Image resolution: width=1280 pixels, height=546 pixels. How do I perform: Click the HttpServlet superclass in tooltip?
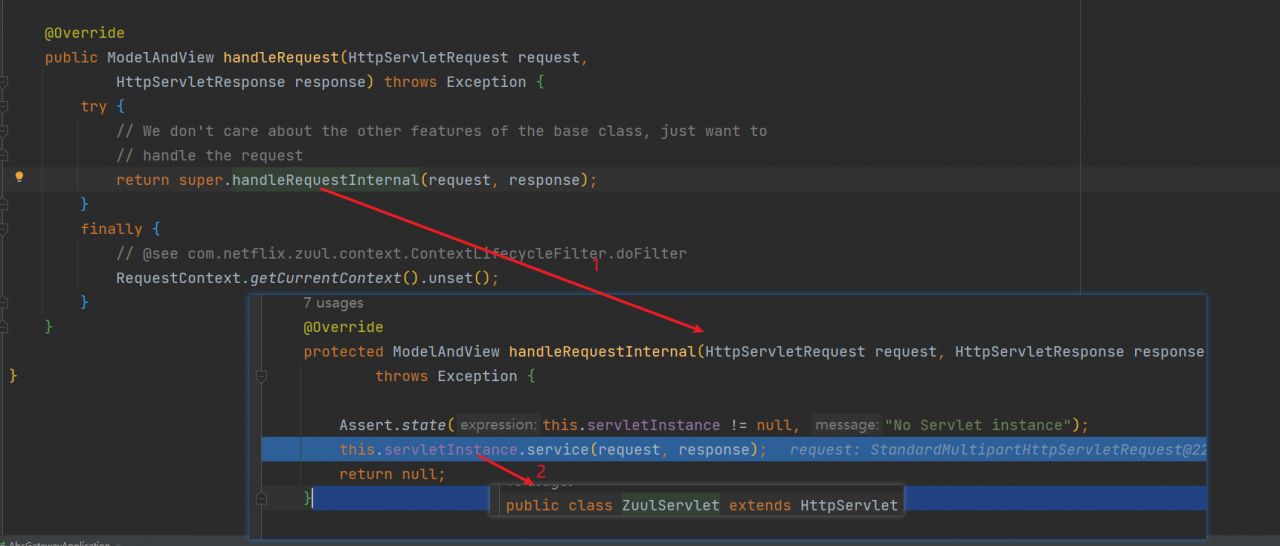click(x=849, y=505)
